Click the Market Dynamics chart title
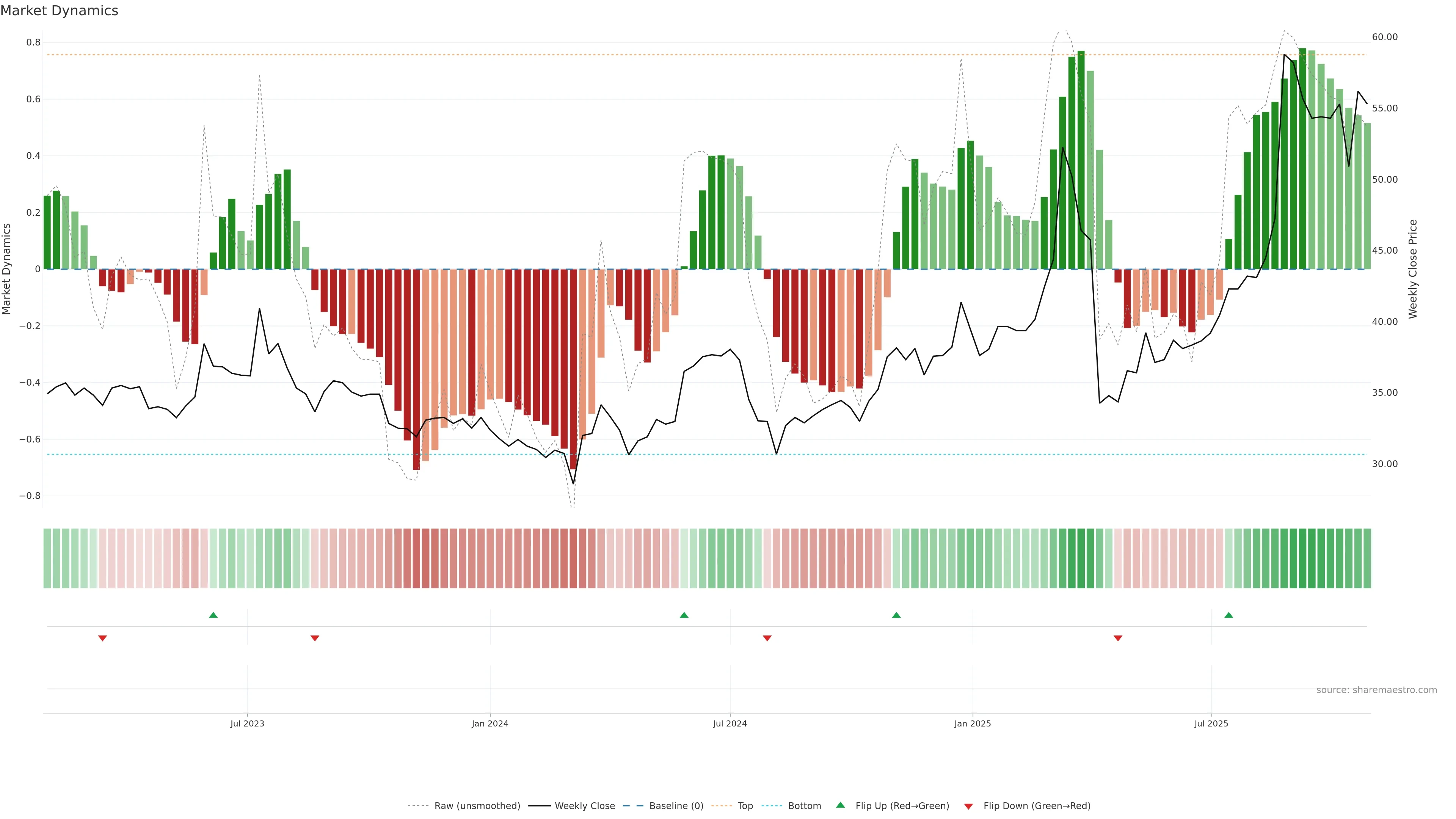Image resolution: width=1456 pixels, height=819 pixels. [x=60, y=11]
